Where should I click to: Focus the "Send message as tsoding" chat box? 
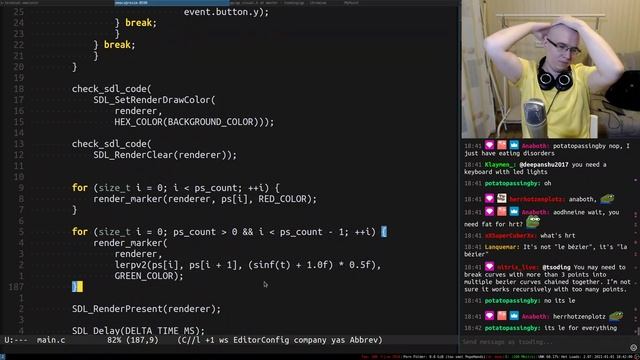click(545, 342)
